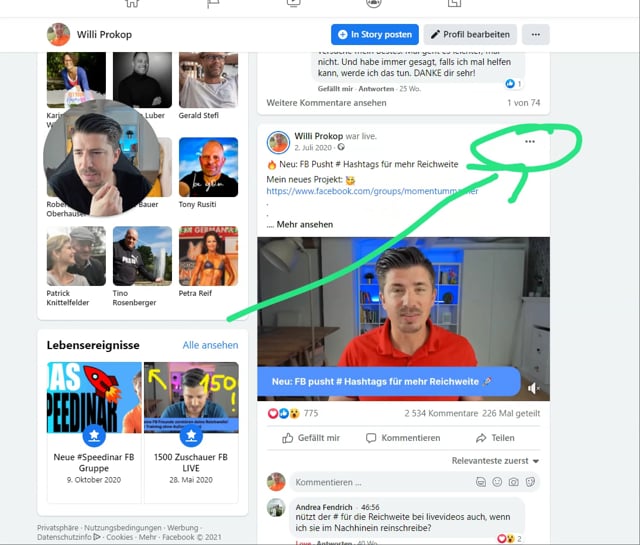Open the post options three-dot menu
Image resolution: width=640 pixels, height=545 pixels.
coord(530,141)
